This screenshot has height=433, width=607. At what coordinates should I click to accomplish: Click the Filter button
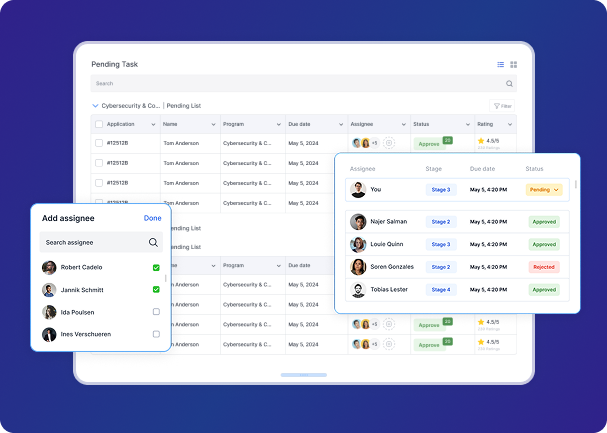[502, 105]
